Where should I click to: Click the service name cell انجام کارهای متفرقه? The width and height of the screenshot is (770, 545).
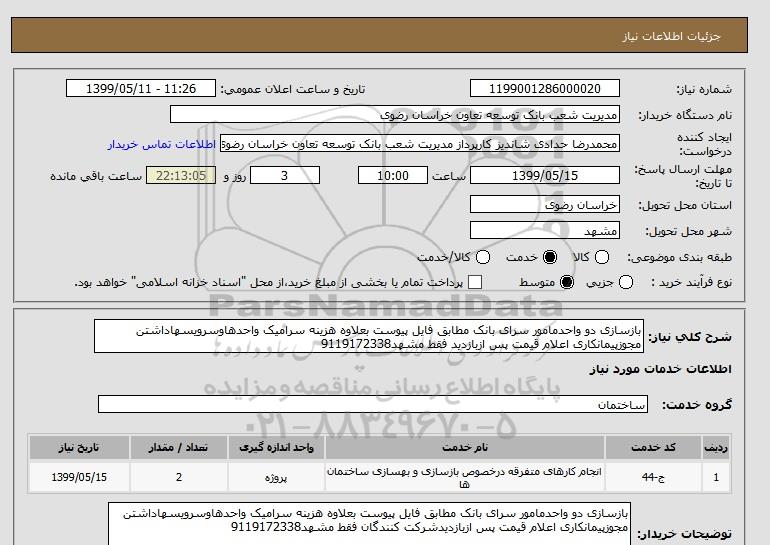[465, 477]
